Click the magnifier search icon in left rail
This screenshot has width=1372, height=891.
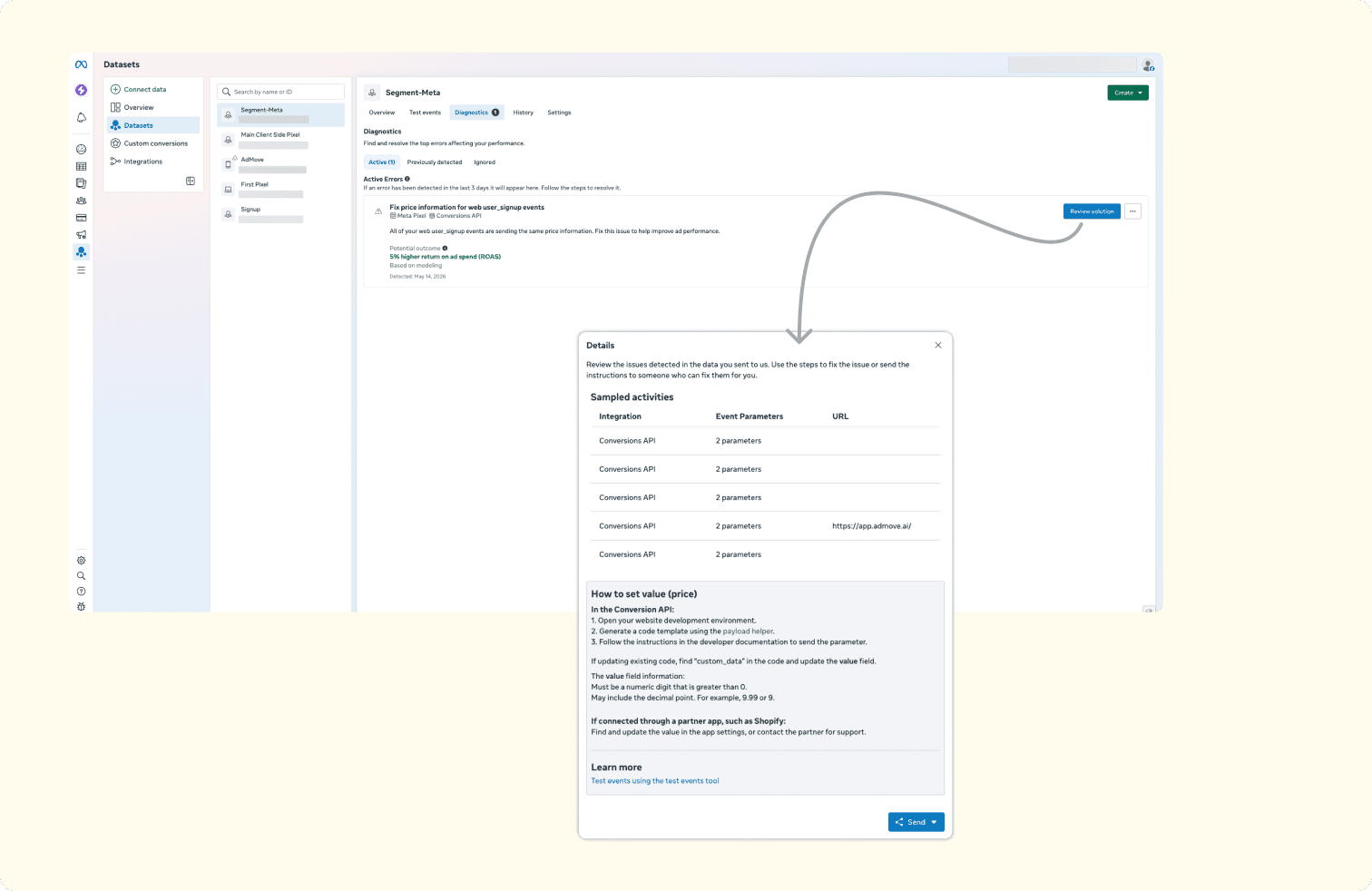81,576
